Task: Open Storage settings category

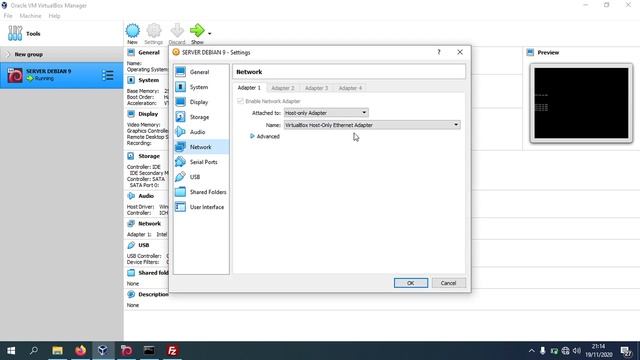Action: click(x=201, y=117)
